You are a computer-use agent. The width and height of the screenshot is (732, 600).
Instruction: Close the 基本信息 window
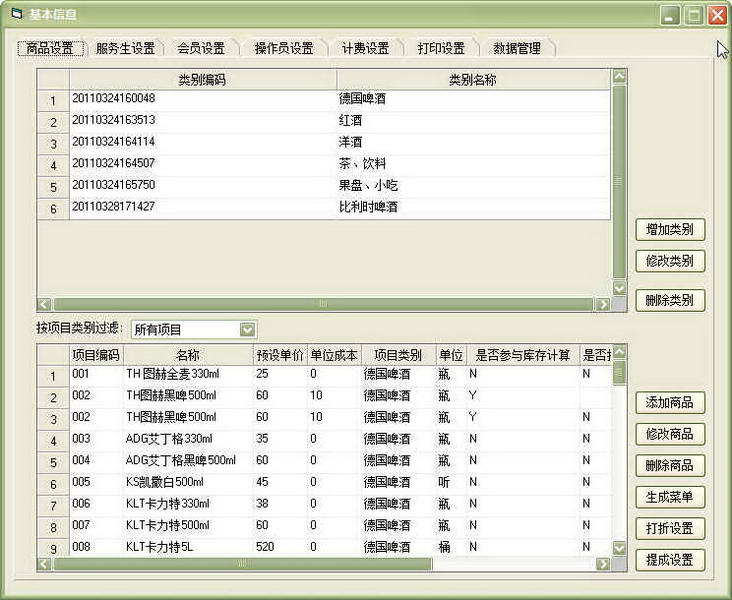point(717,15)
